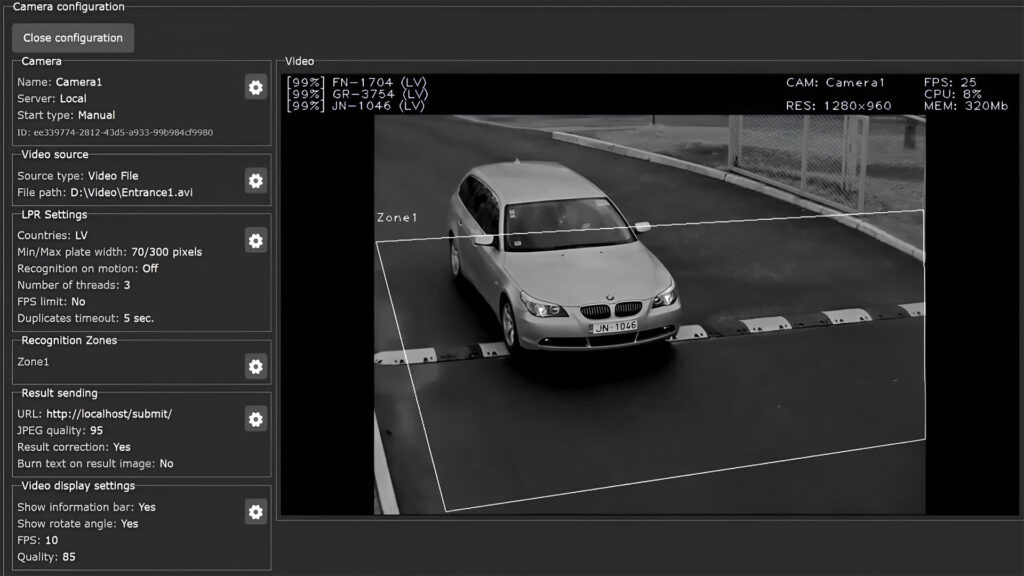Select the file path D:\Video\Entrance1.avi
The image size is (1024, 576).
point(131,193)
